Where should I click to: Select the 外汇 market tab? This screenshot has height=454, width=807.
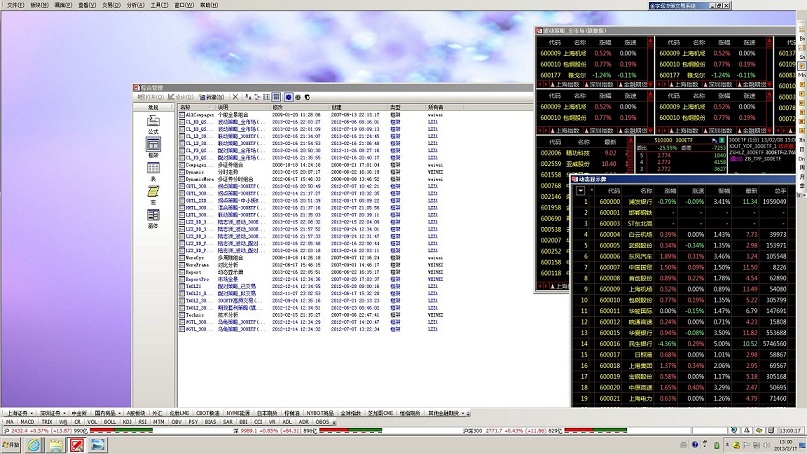tap(156, 413)
